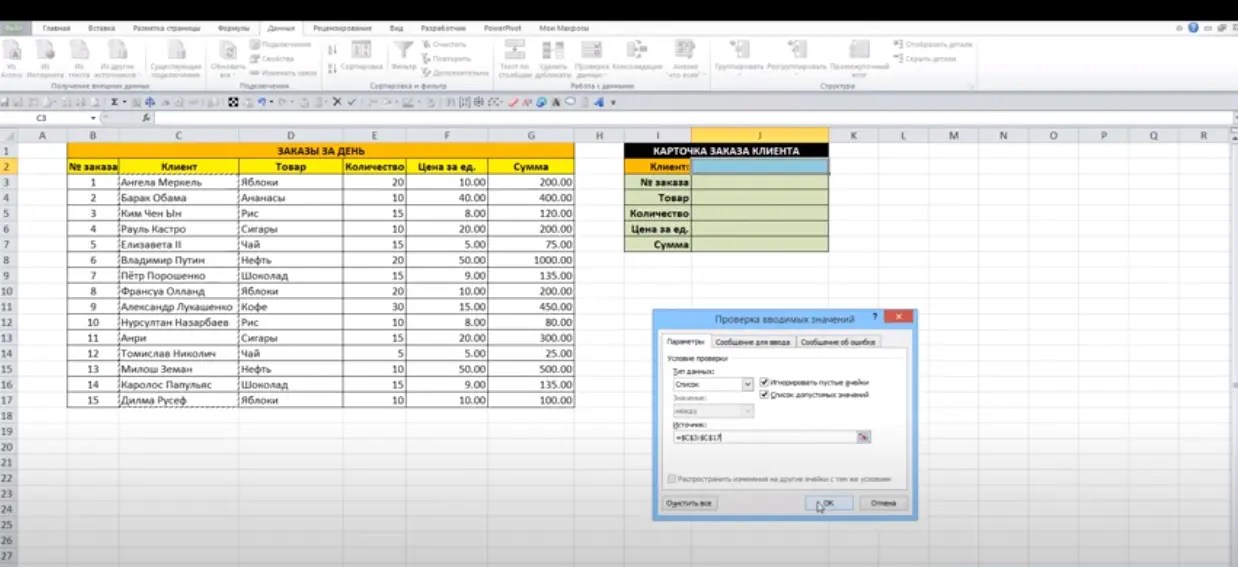Select cell next to Клиент: label

pos(760,167)
